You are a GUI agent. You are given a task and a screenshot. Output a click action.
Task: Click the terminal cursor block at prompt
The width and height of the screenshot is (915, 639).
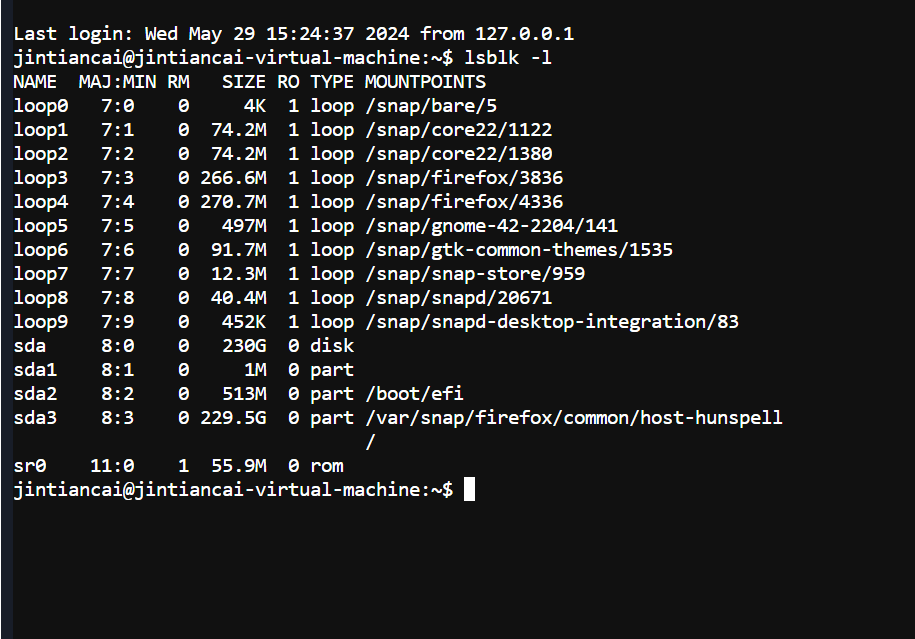point(469,489)
